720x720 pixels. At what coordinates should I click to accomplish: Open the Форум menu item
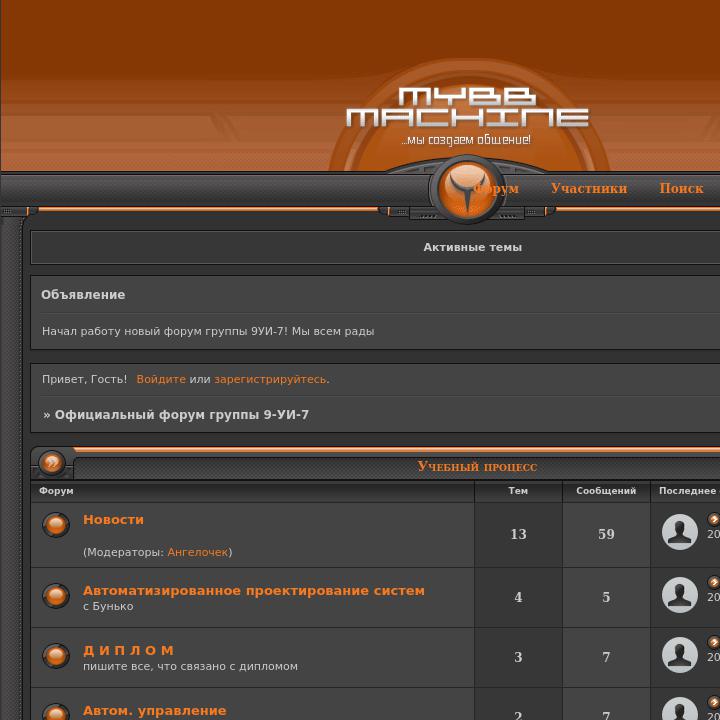[x=497, y=188]
